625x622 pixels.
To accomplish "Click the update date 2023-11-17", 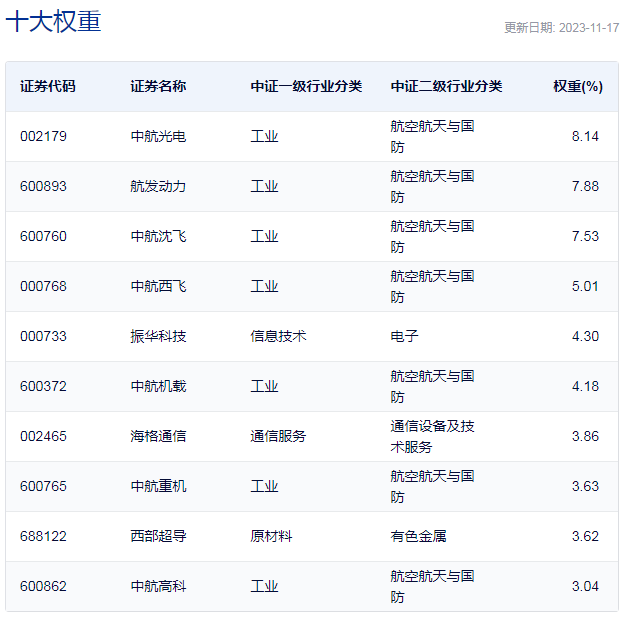I will click(x=589, y=28).
